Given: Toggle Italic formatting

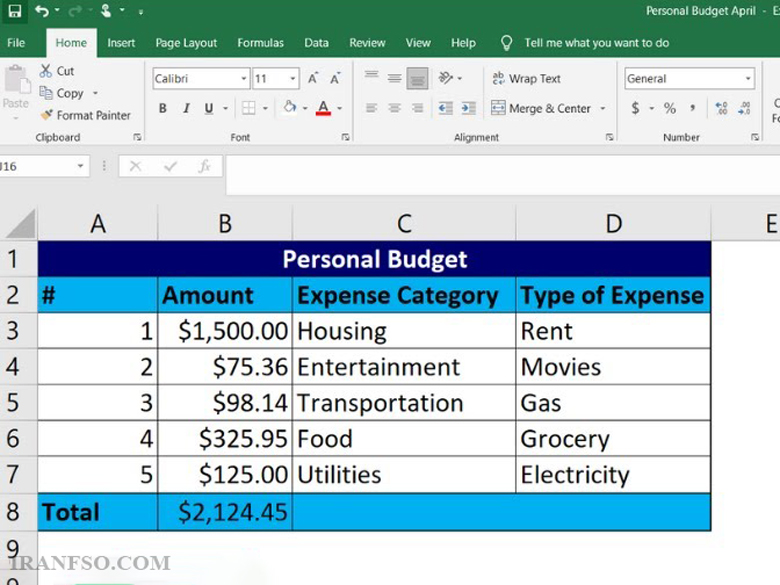Looking at the screenshot, I should [186, 108].
